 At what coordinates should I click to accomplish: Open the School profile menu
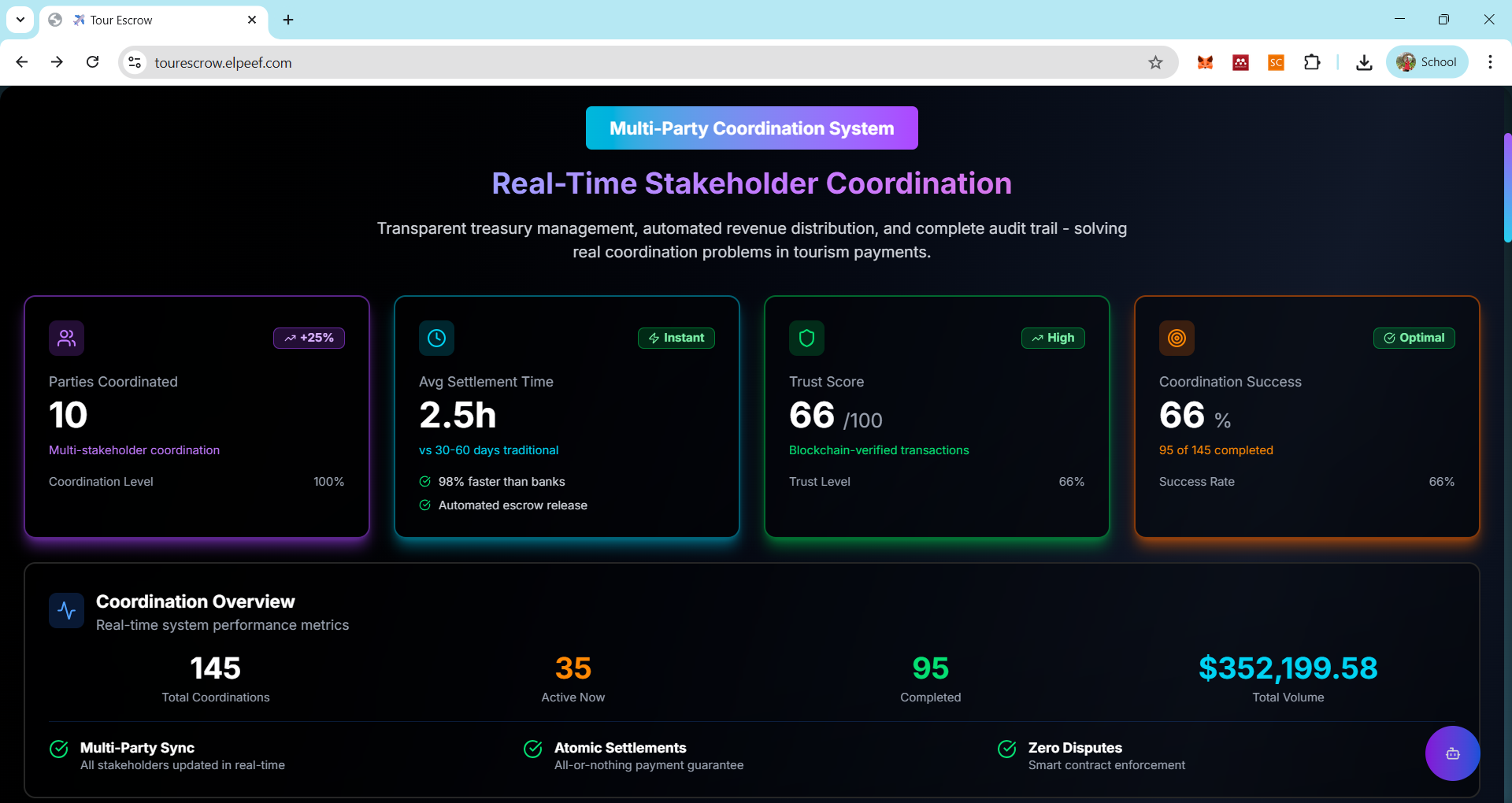click(1427, 62)
